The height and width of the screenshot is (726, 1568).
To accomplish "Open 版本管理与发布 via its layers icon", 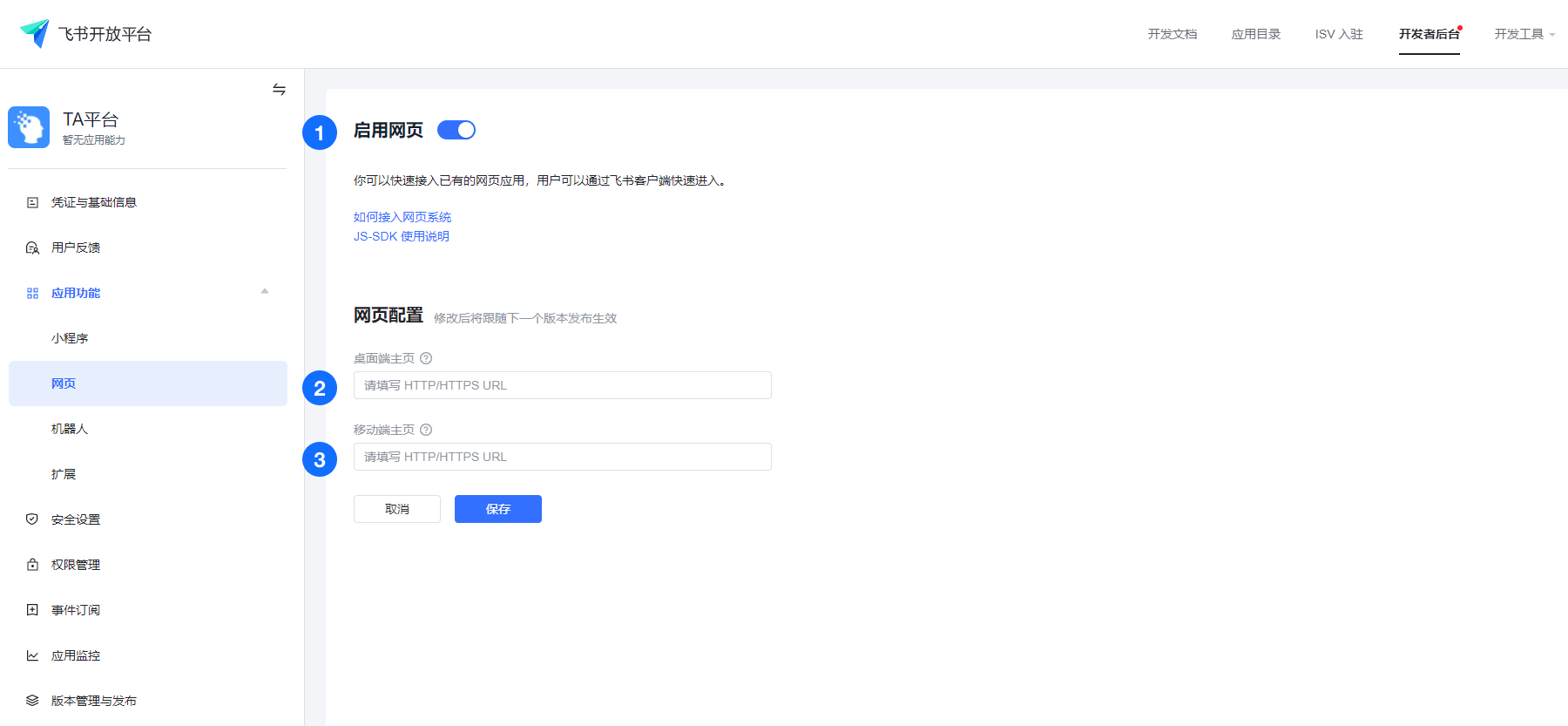I will [x=32, y=701].
